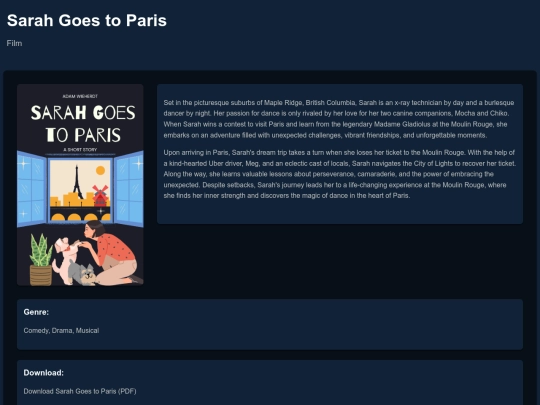Click the potted snake plant illustration

coord(41,260)
